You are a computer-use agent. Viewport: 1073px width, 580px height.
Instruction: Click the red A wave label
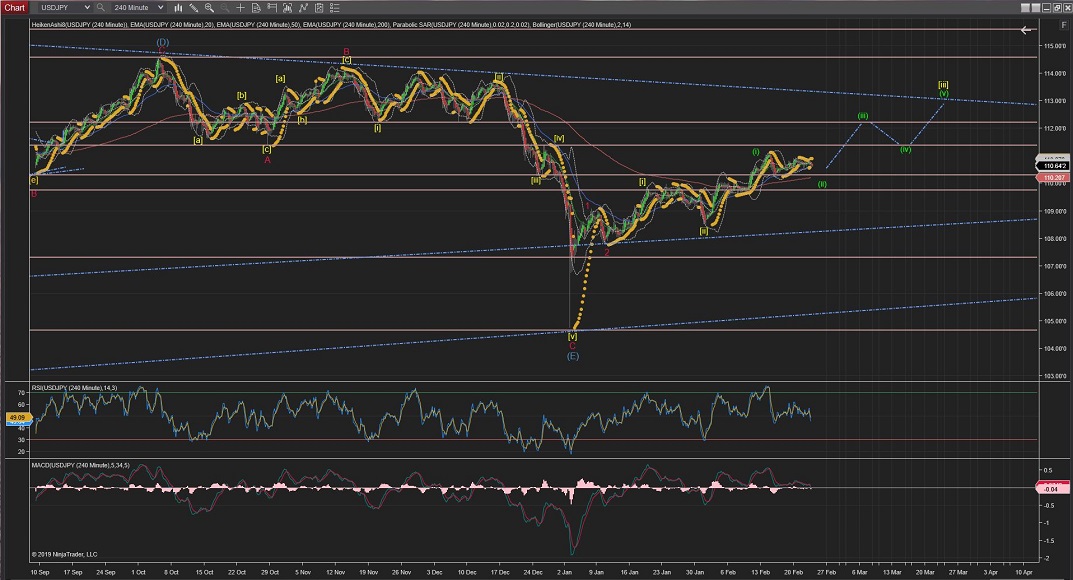[268, 160]
